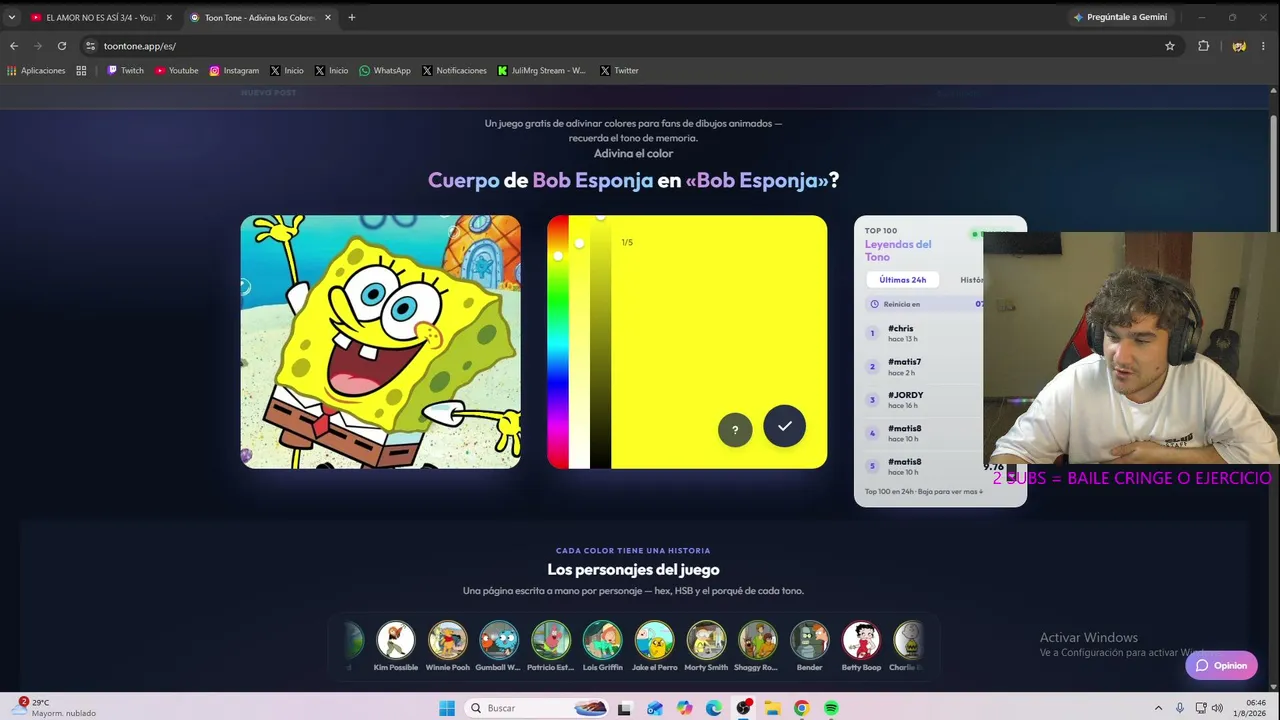Image resolution: width=1280 pixels, height=720 pixels.
Task: Click the taskbar Buscar search box
Action: [538, 708]
